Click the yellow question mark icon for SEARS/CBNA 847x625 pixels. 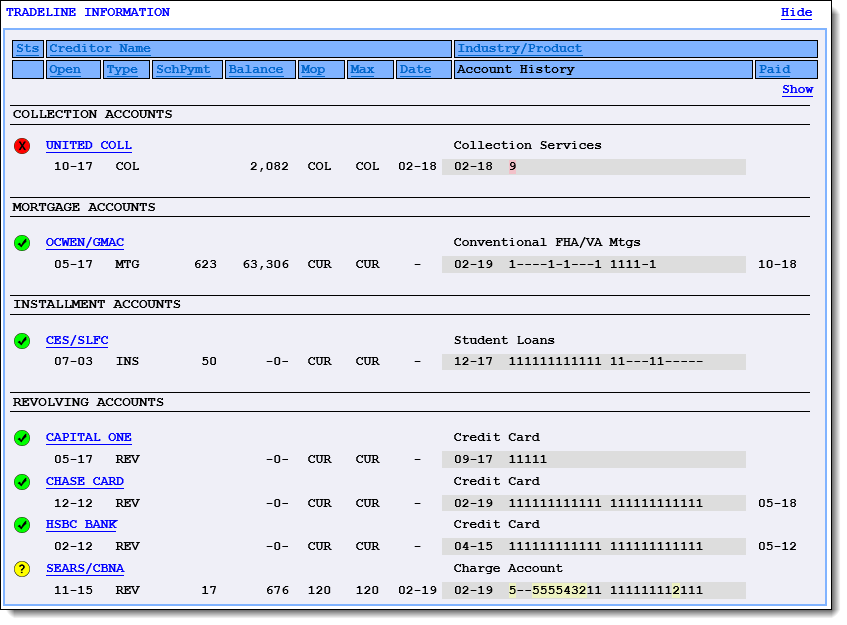(x=22, y=569)
